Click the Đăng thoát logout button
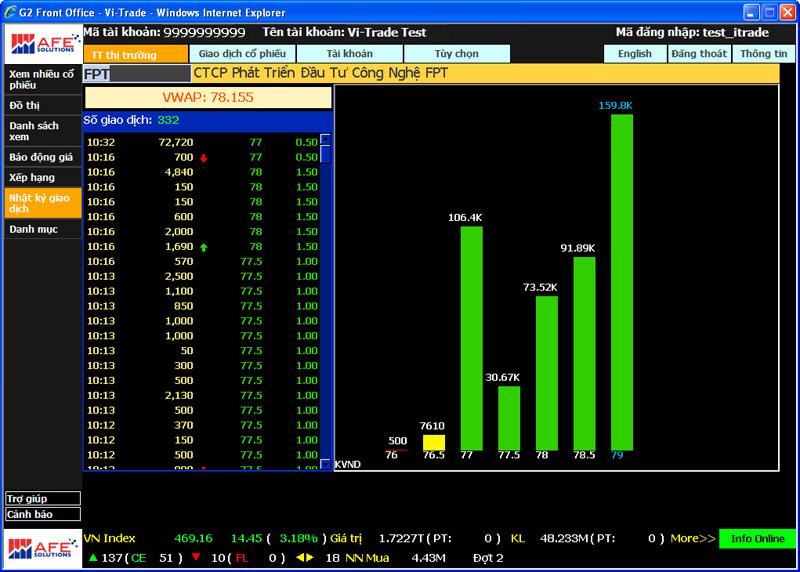Image resolution: width=800 pixels, height=572 pixels. (699, 54)
